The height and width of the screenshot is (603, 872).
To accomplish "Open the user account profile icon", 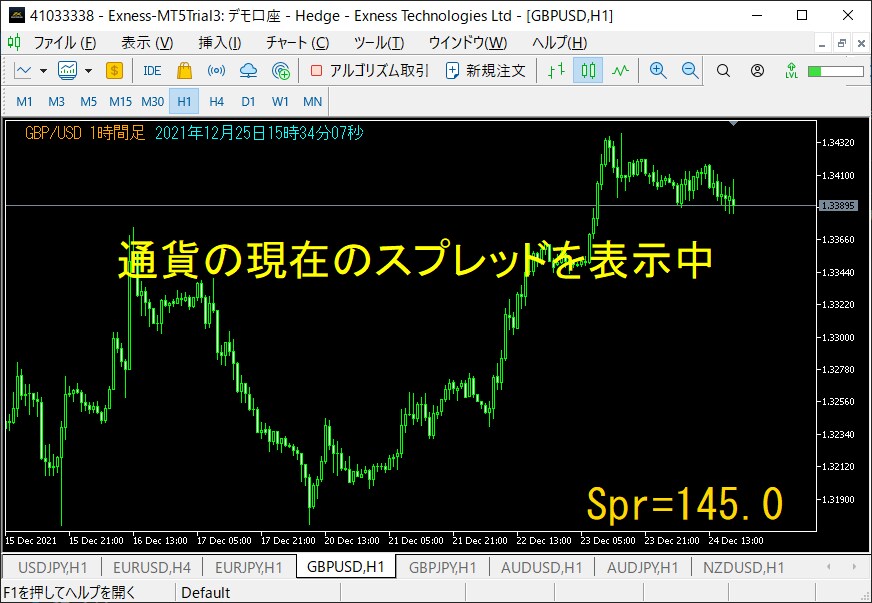I will (757, 71).
